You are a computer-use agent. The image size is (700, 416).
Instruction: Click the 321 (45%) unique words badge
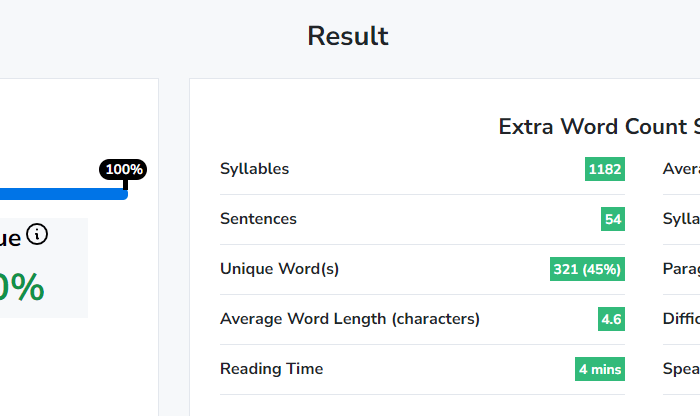pos(587,269)
